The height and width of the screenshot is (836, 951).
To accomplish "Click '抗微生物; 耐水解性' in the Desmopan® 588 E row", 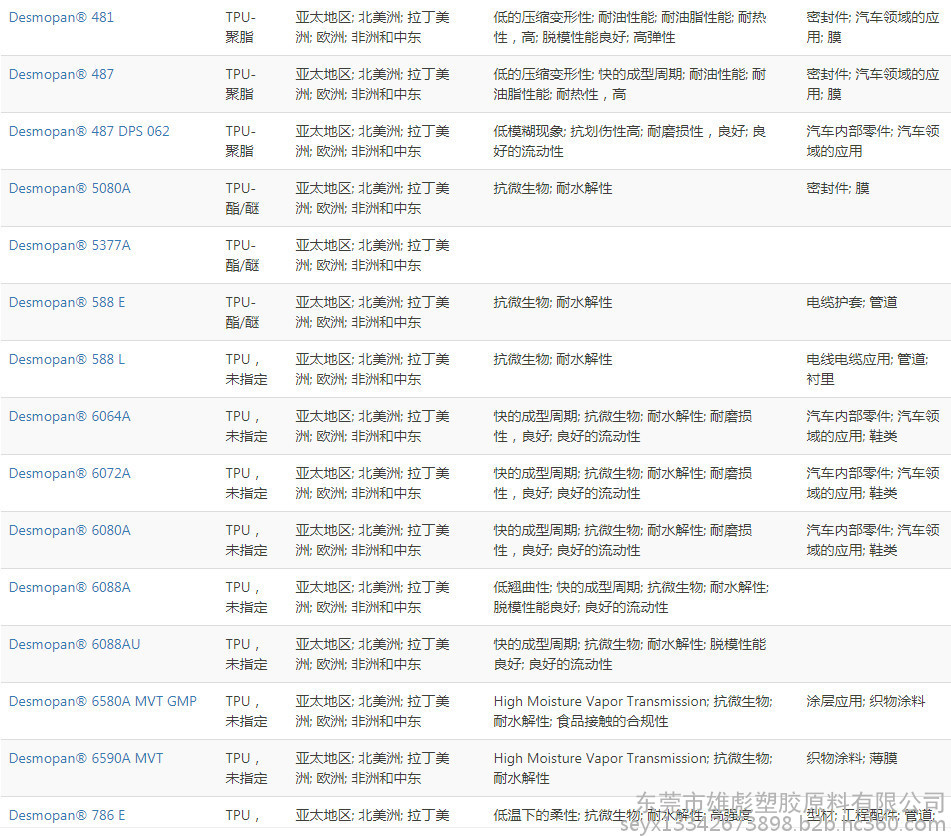I will pyautogui.click(x=553, y=303).
